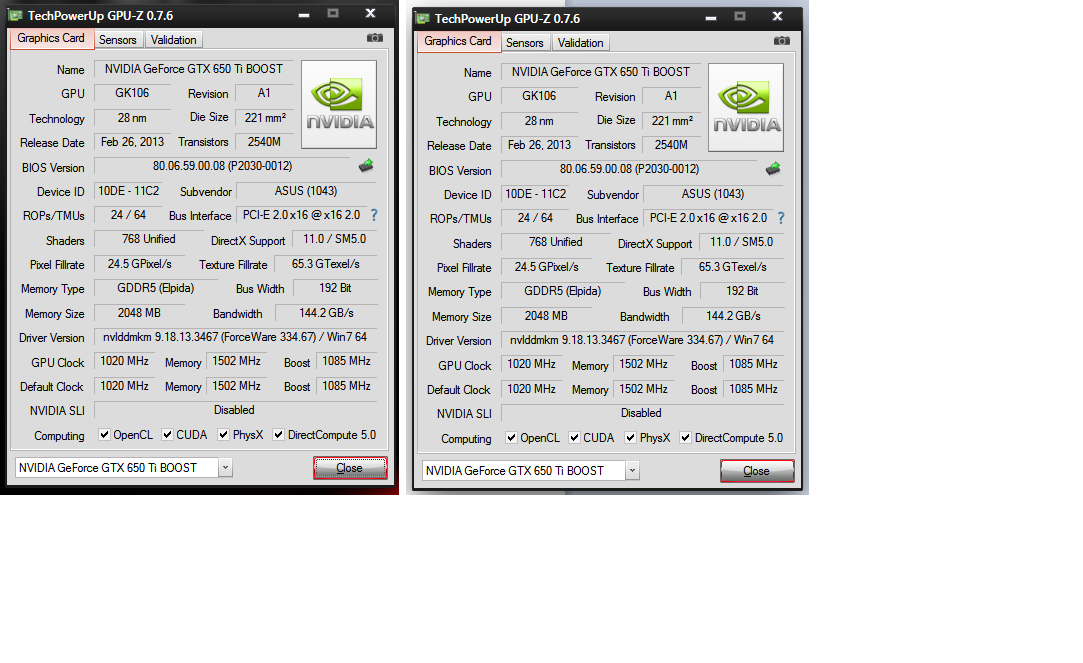
Task: Click the Bus Interface question mark in right window
Action: click(780, 218)
